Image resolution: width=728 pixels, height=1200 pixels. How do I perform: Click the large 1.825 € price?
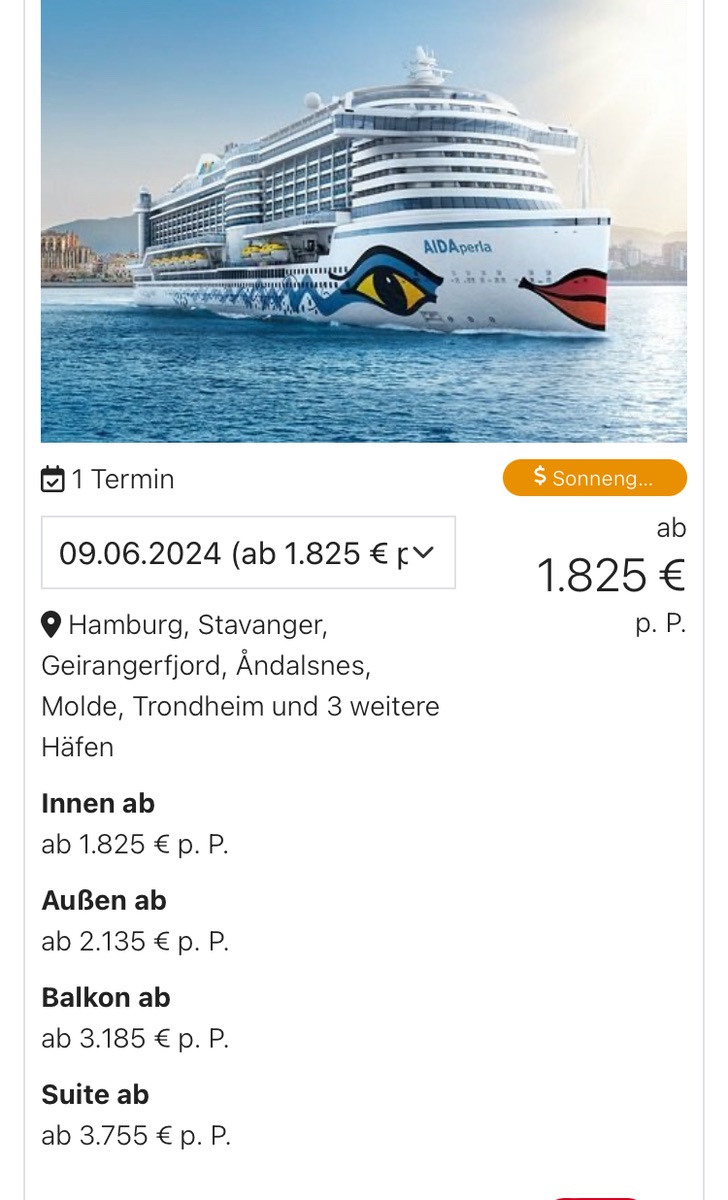610,575
